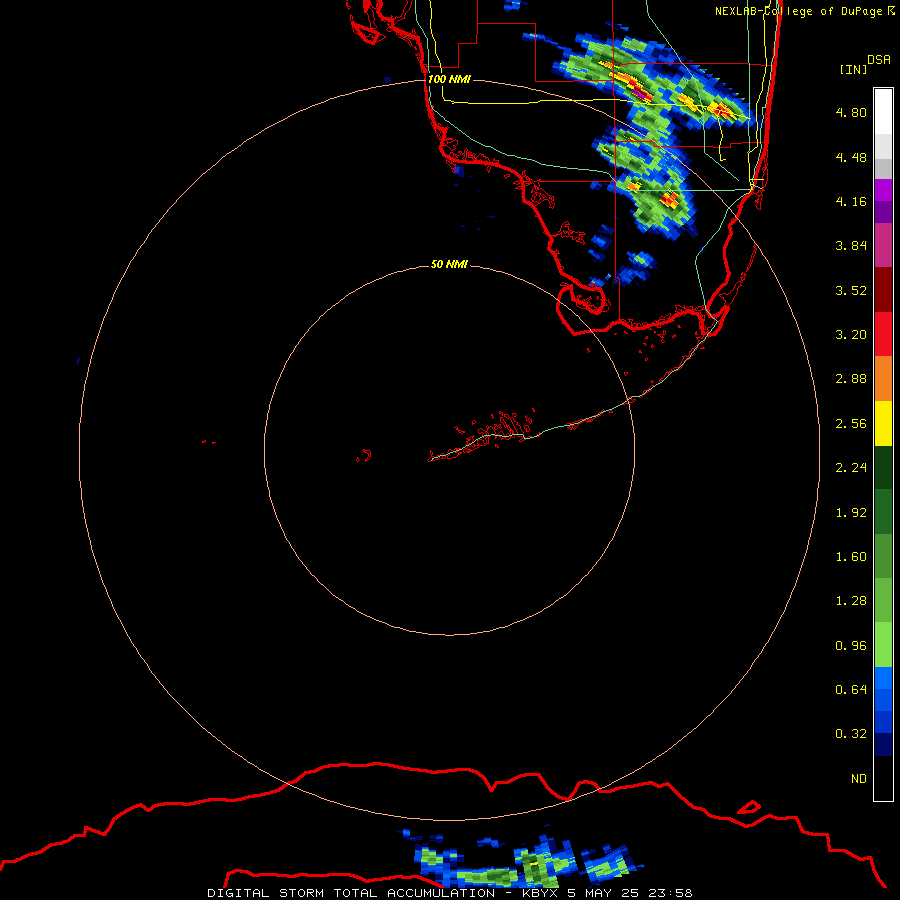Click the 3.84 legend value
The image size is (900, 900).
tap(851, 246)
